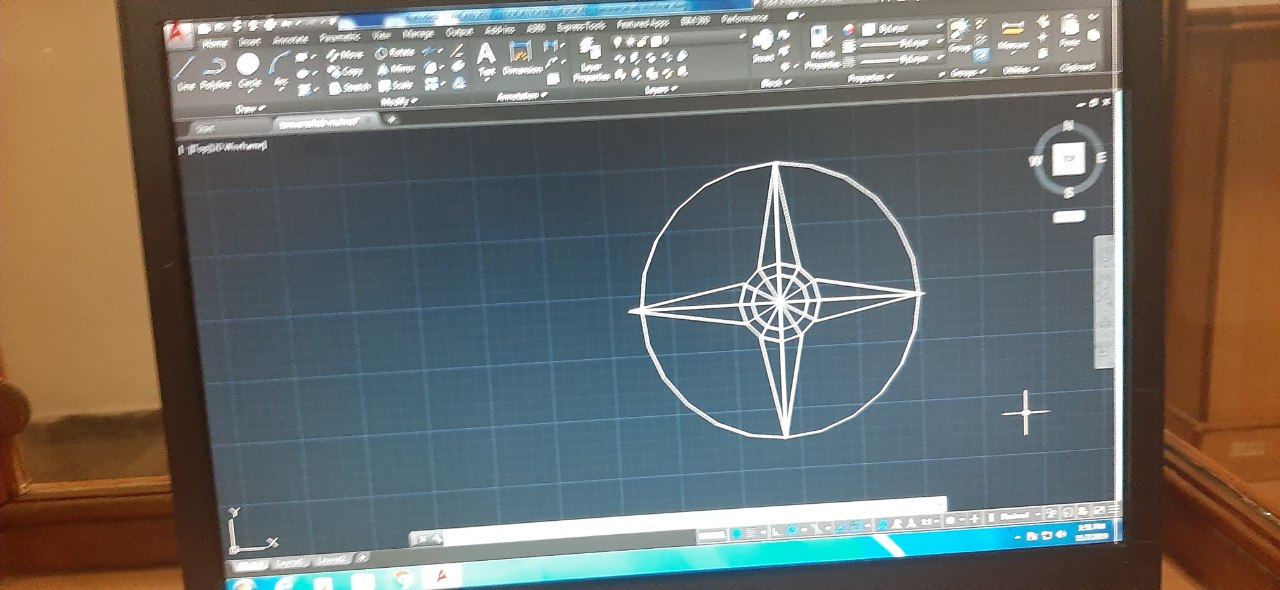Click Match Properties icon
This screenshot has height=590, width=1280.
coord(822,48)
